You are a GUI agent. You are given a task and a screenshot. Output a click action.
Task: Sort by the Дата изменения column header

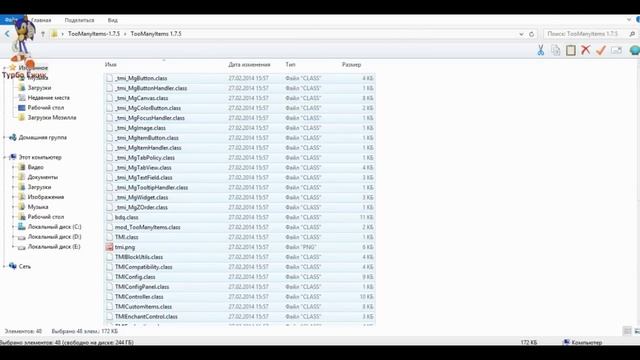[249, 64]
